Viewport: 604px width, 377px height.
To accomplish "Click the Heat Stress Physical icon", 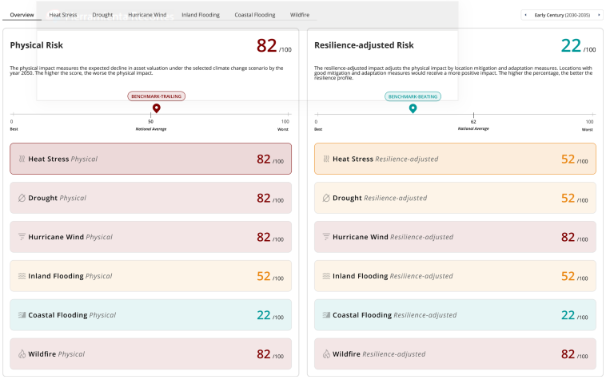I will point(22,159).
